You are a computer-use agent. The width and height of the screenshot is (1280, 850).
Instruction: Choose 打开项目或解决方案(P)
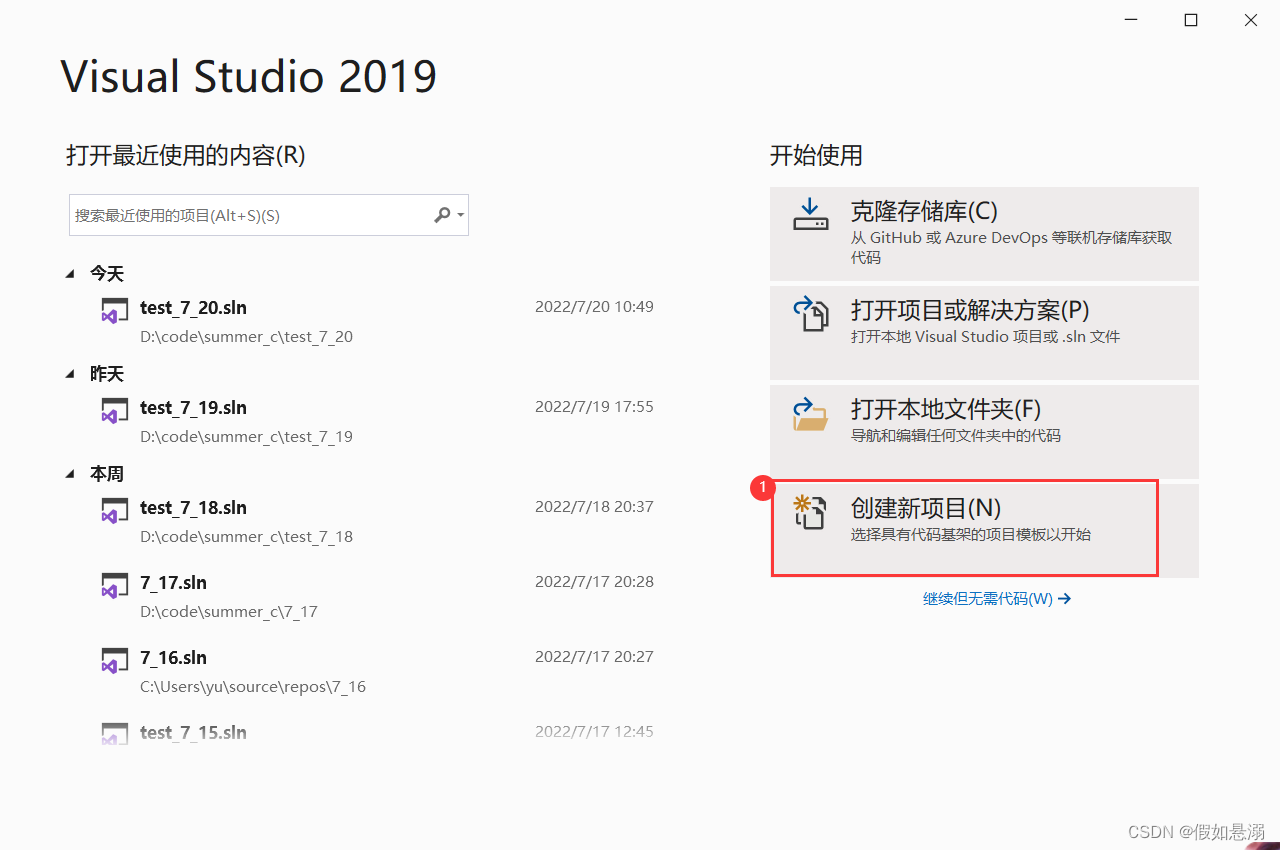(x=984, y=333)
